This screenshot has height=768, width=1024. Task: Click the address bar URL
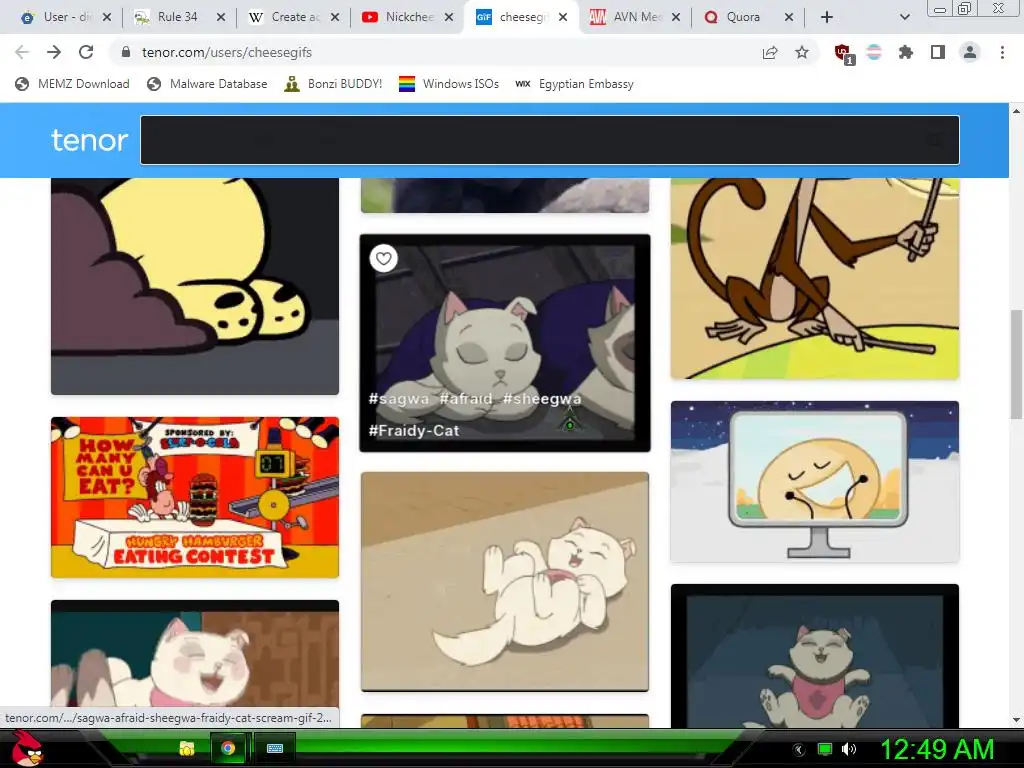pyautogui.click(x=227, y=52)
